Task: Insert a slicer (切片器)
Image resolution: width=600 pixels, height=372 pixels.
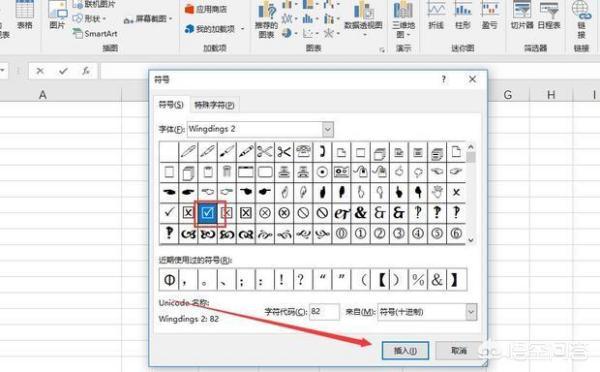Action: 522,16
